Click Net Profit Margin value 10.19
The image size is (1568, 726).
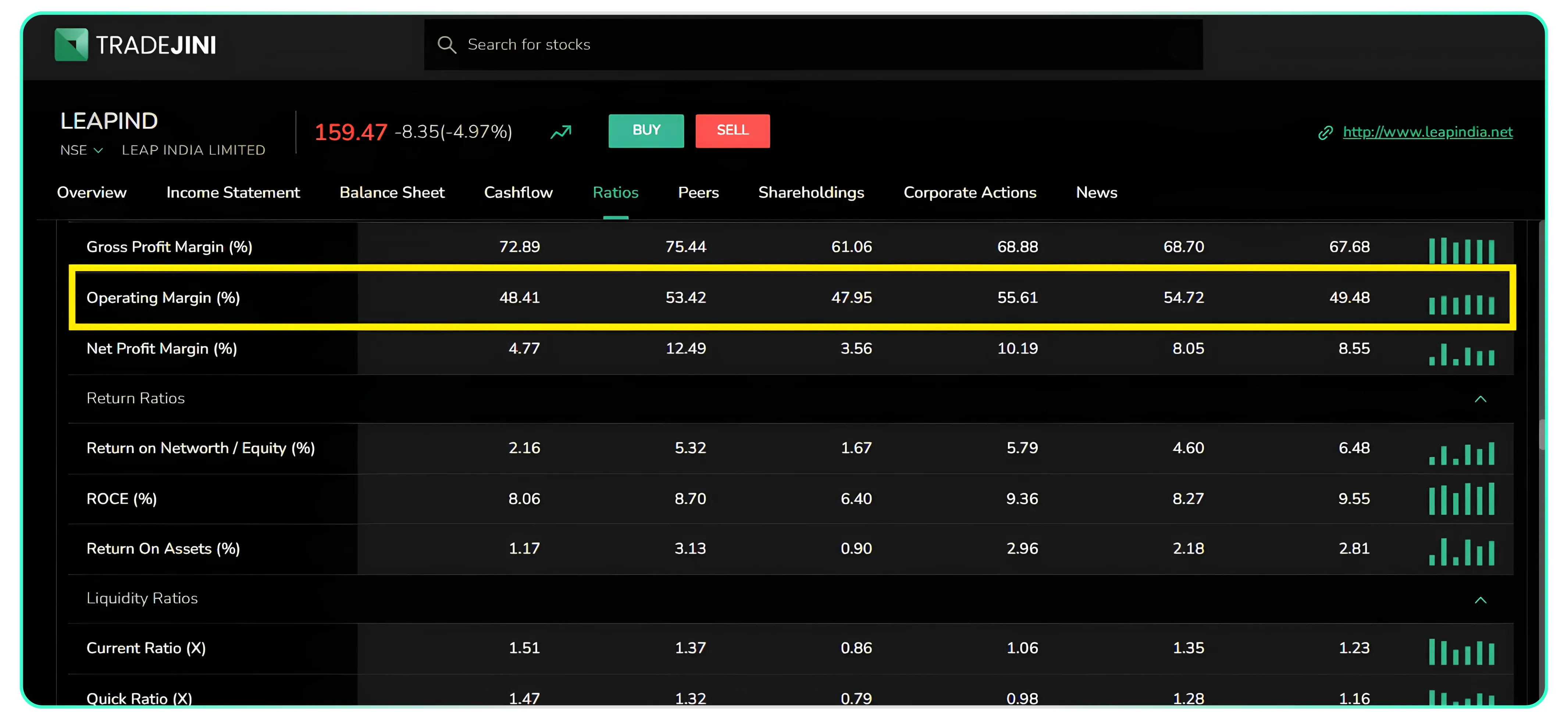tap(1017, 348)
